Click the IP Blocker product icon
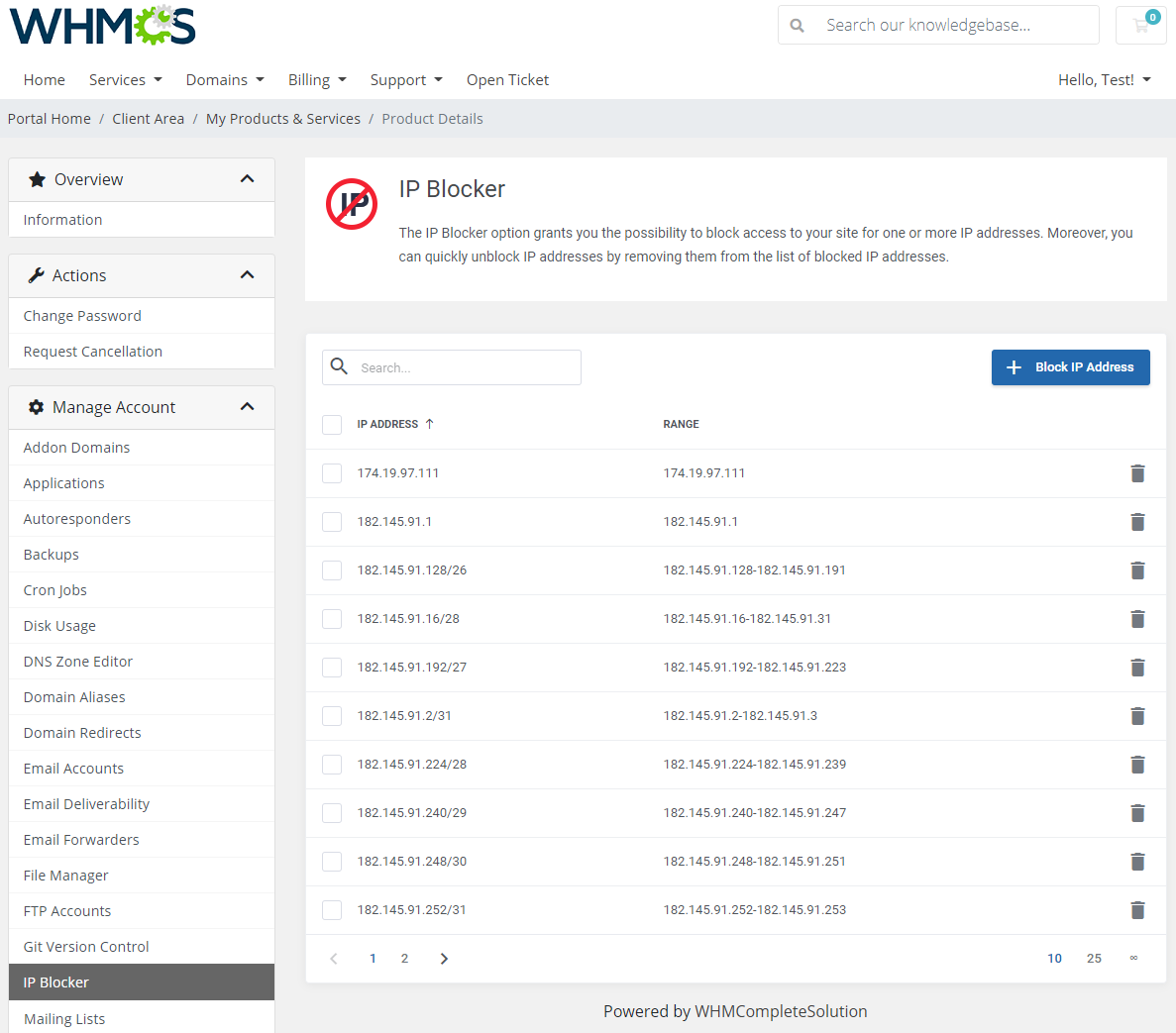 point(351,204)
